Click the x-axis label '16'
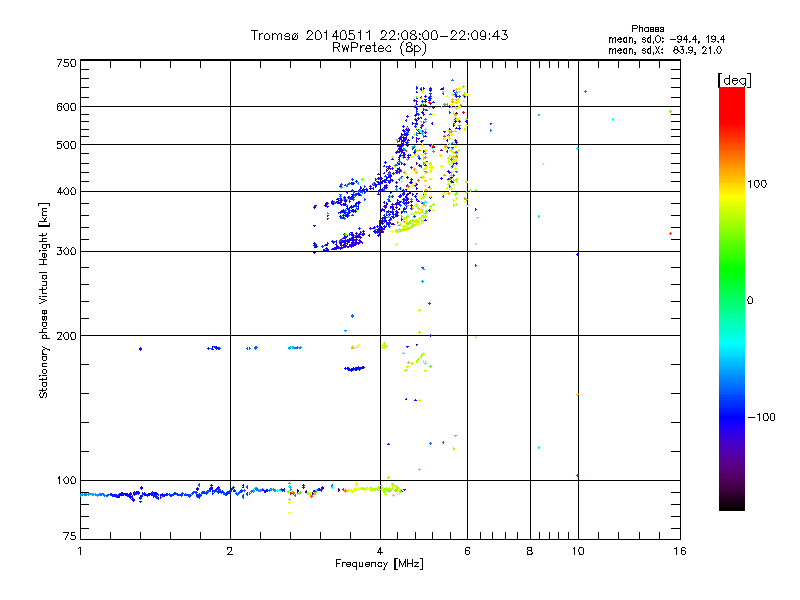The width and height of the screenshot is (800, 600). (x=680, y=551)
